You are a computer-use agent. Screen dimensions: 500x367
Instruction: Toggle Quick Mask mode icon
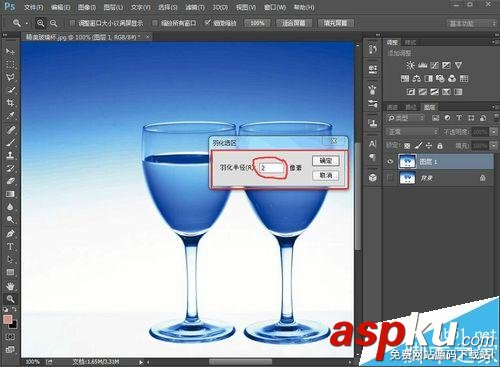coord(10,337)
